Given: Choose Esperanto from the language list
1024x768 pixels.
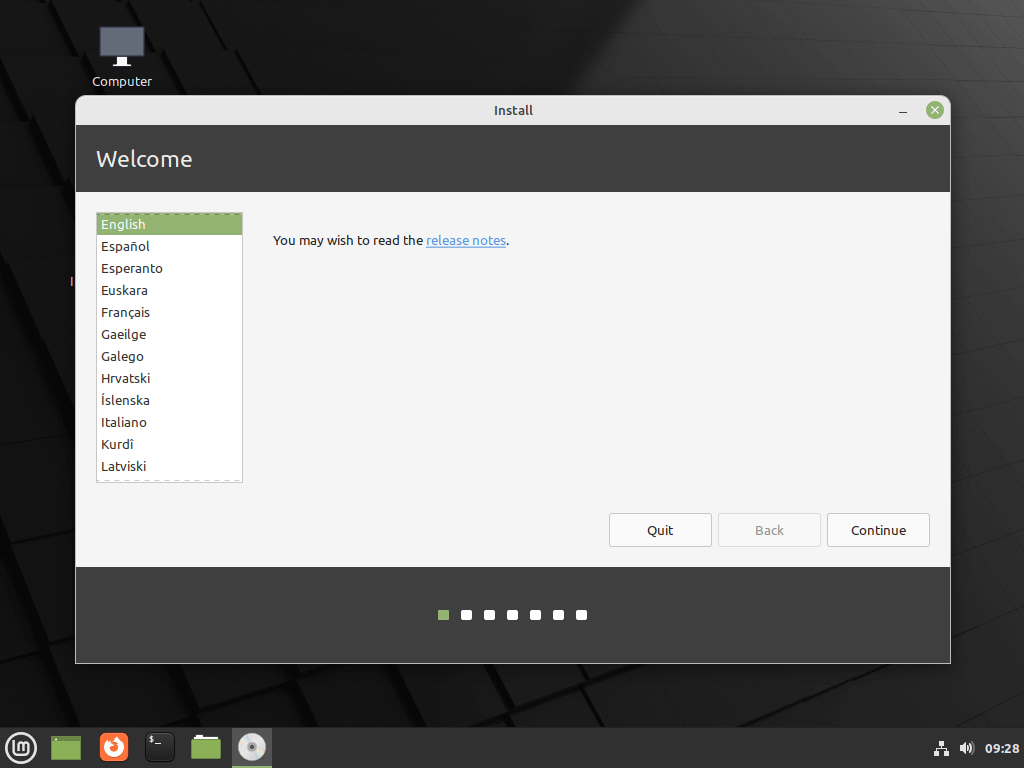Looking at the screenshot, I should tap(131, 269).
